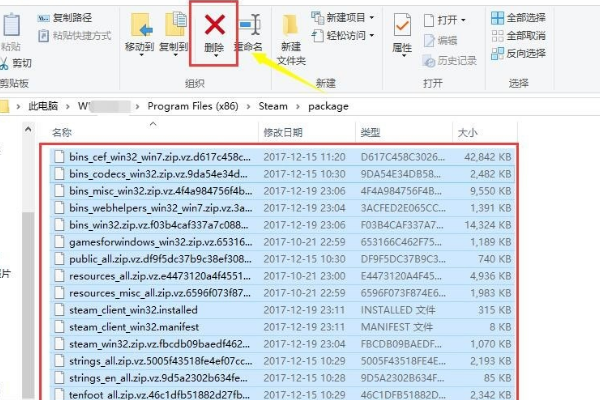Image resolution: width=600 pixels, height=400 pixels.
Task: Click the Cut scissors item
Action: pyautogui.click(x=16, y=63)
